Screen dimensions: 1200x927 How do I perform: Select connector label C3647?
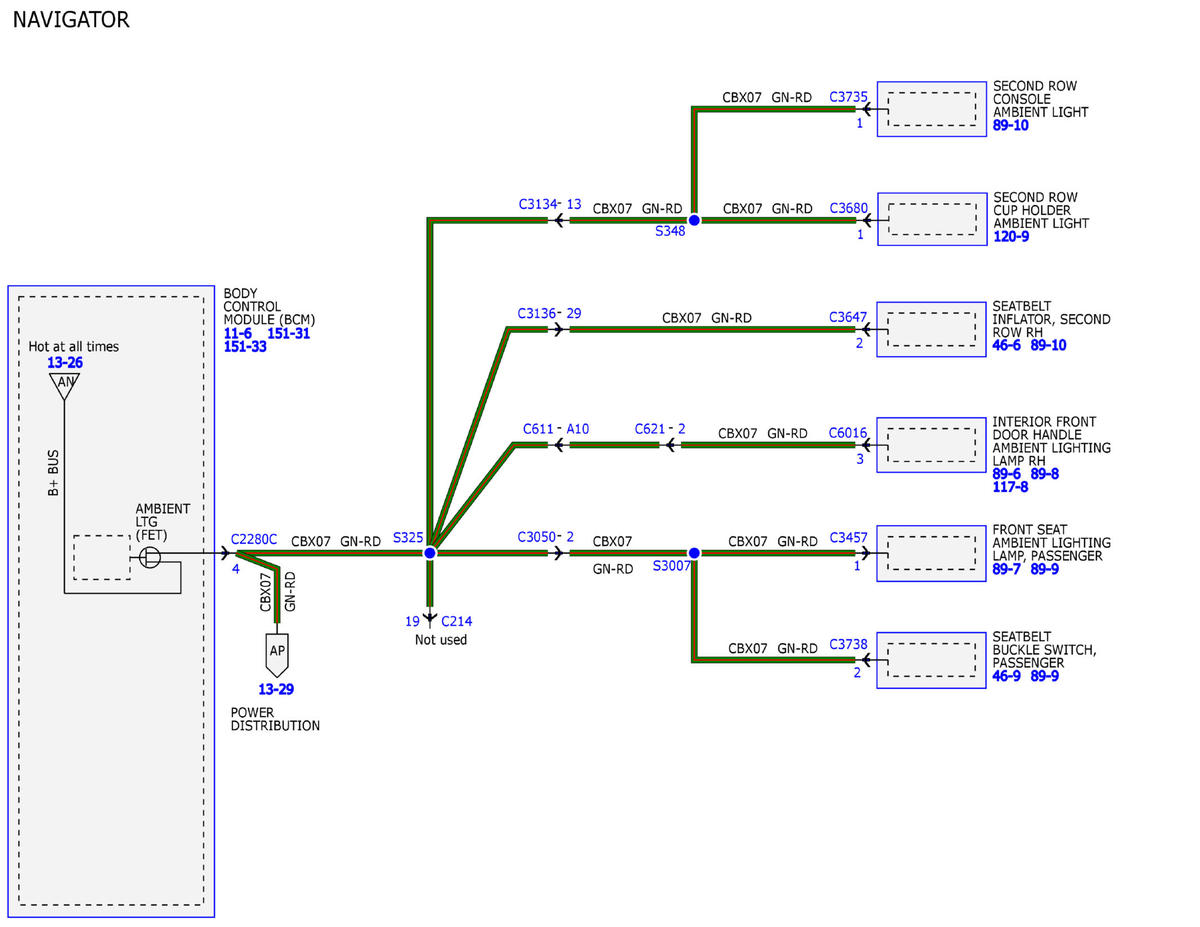(848, 317)
